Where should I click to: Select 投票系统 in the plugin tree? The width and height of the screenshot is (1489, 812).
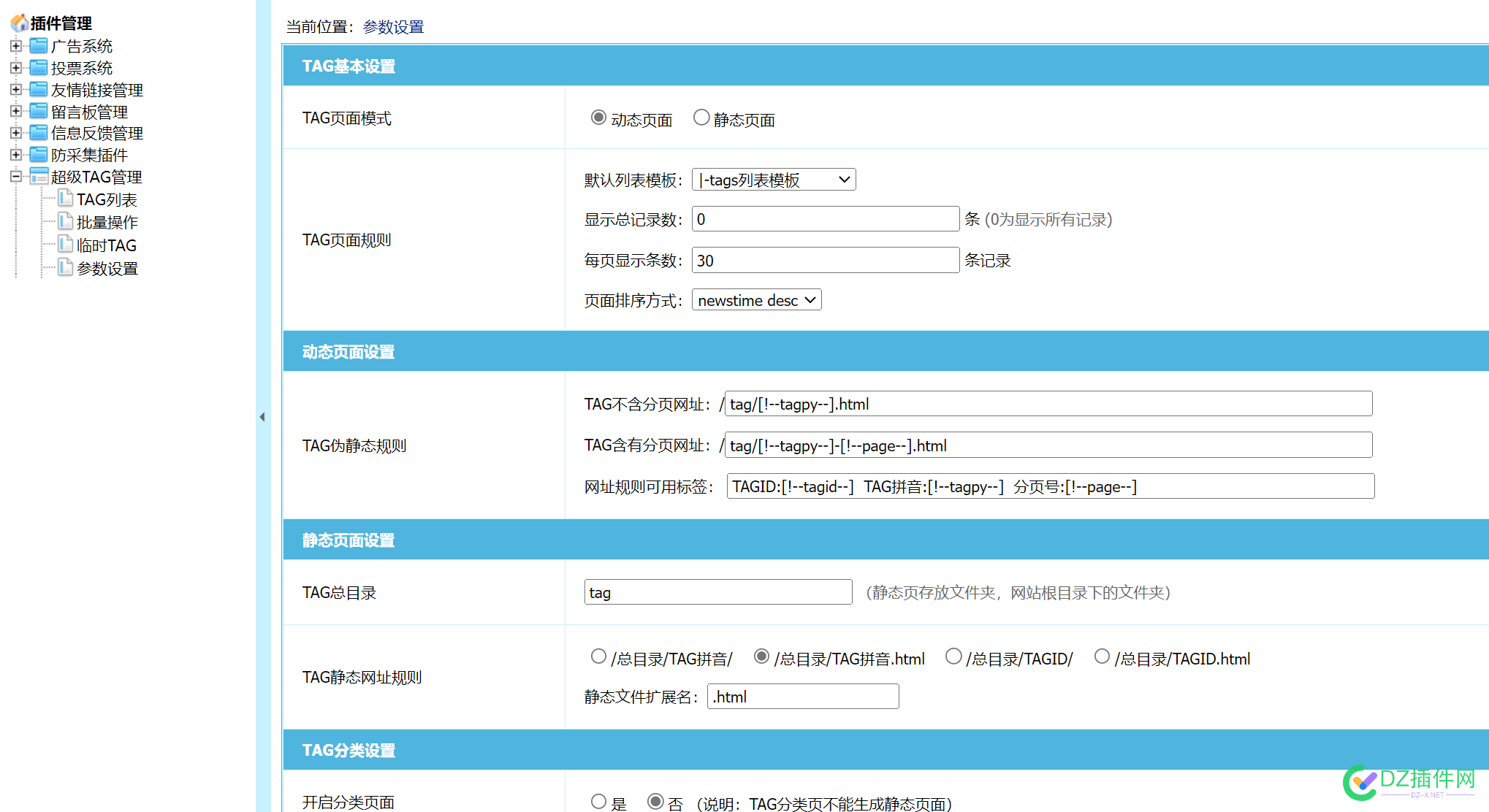(x=82, y=68)
